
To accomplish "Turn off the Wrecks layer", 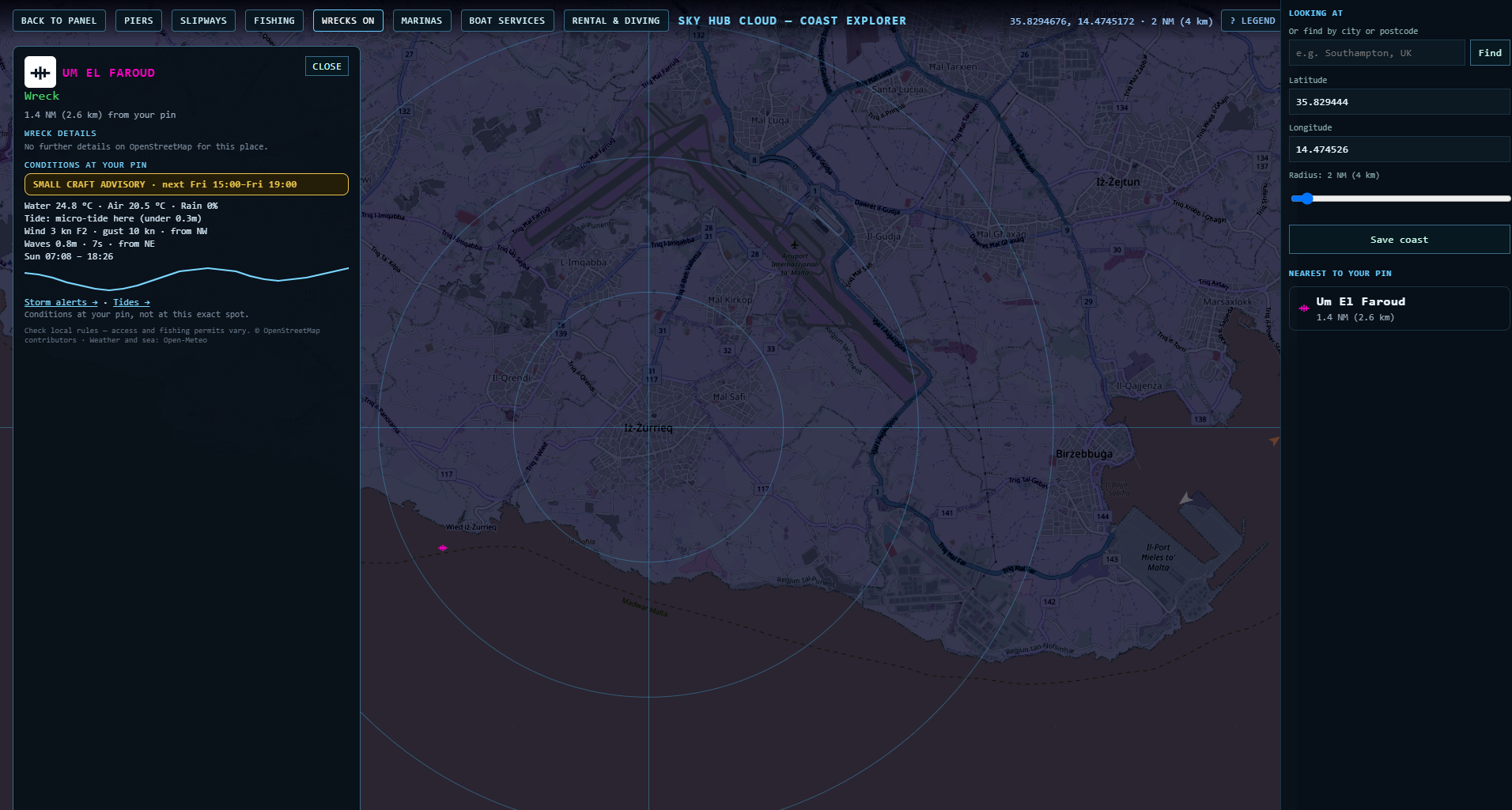I will (x=348, y=21).
